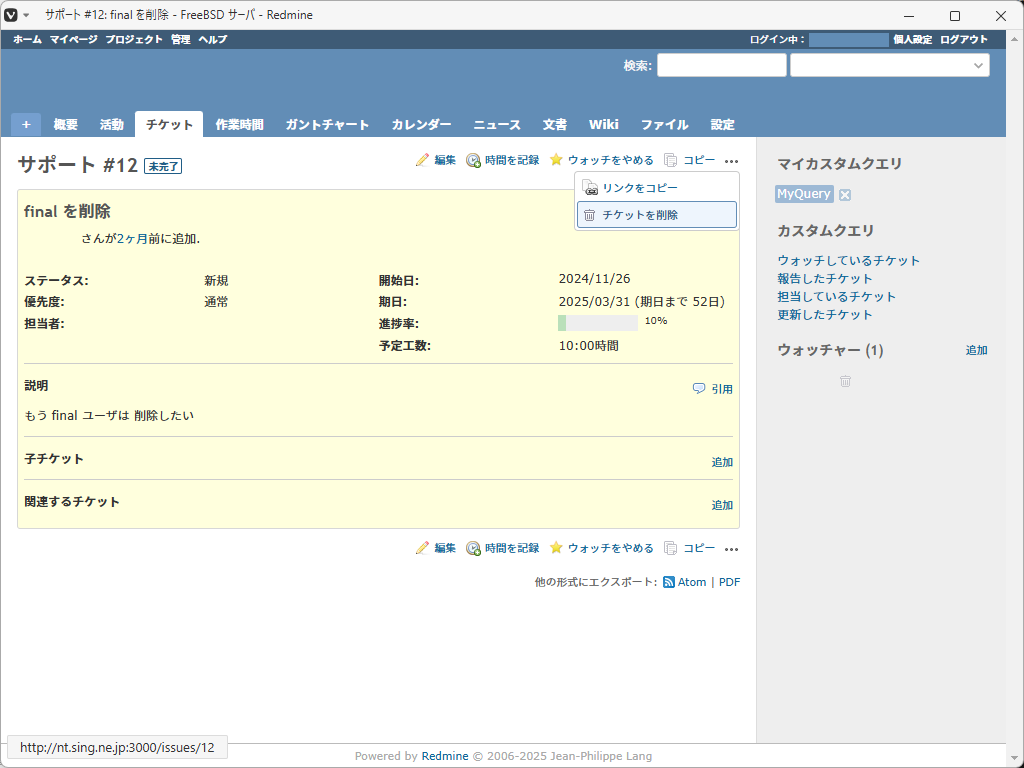1024x768 pixels.
Task: Open the 作業時間 tab
Action: tap(239, 124)
